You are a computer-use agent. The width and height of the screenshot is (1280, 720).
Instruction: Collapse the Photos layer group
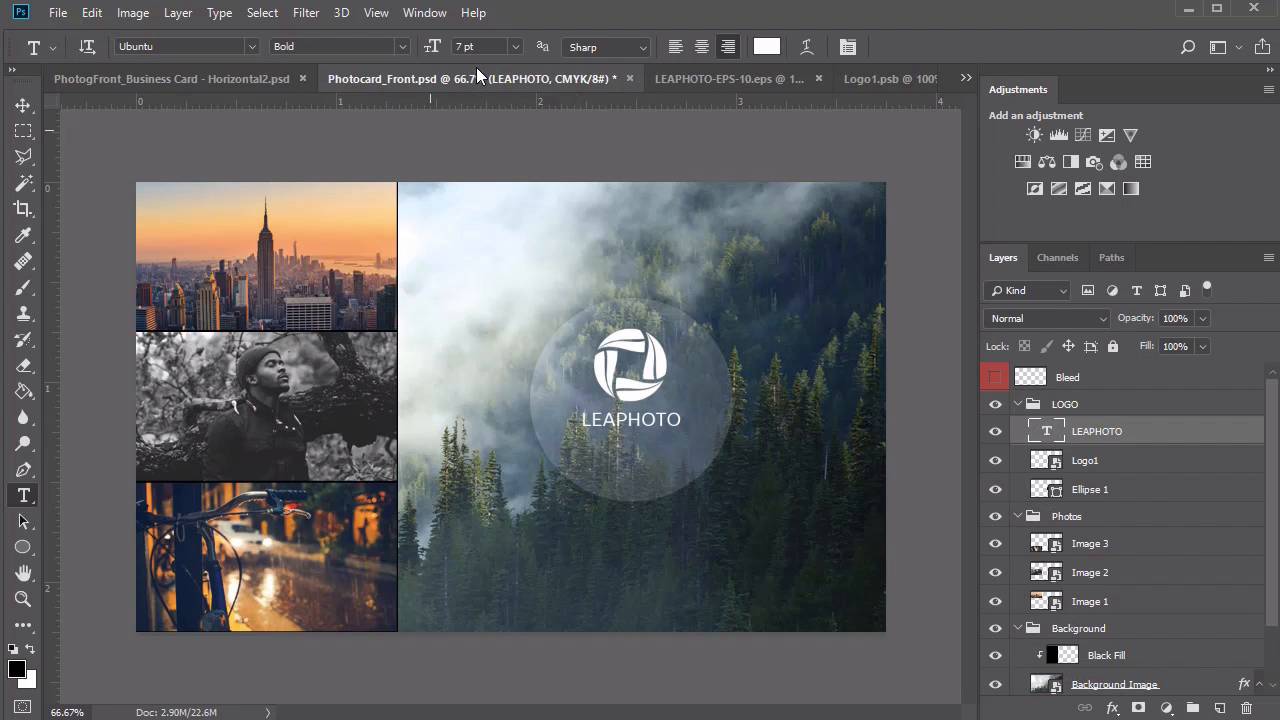point(1019,516)
